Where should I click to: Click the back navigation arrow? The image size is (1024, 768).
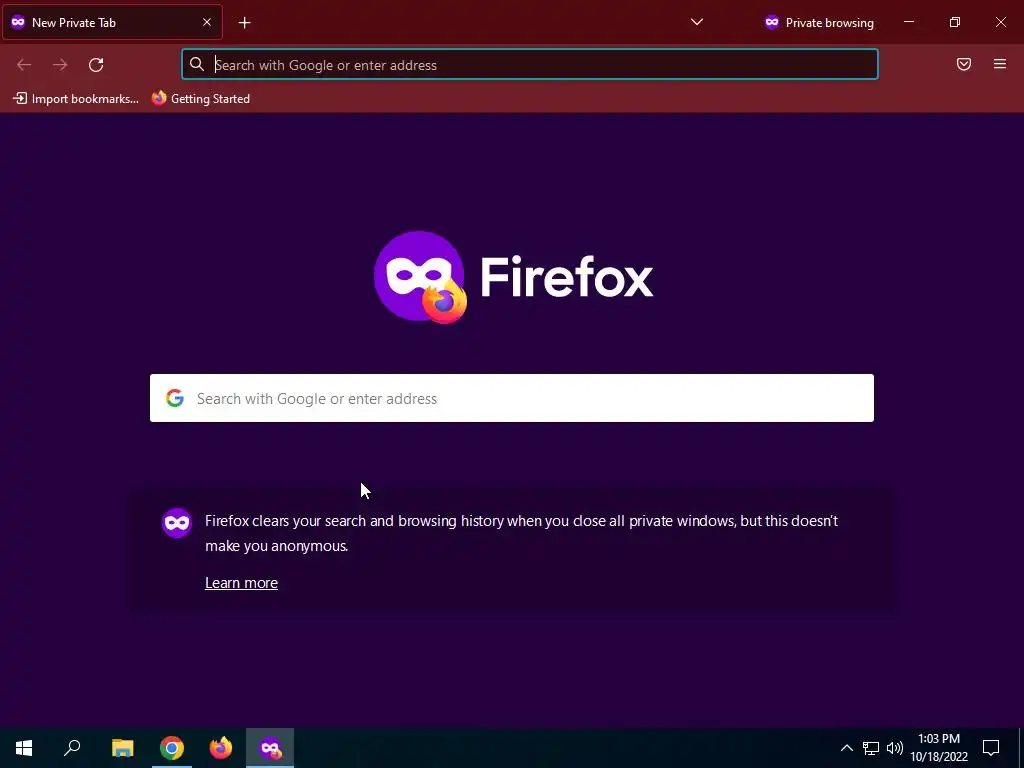[24, 65]
